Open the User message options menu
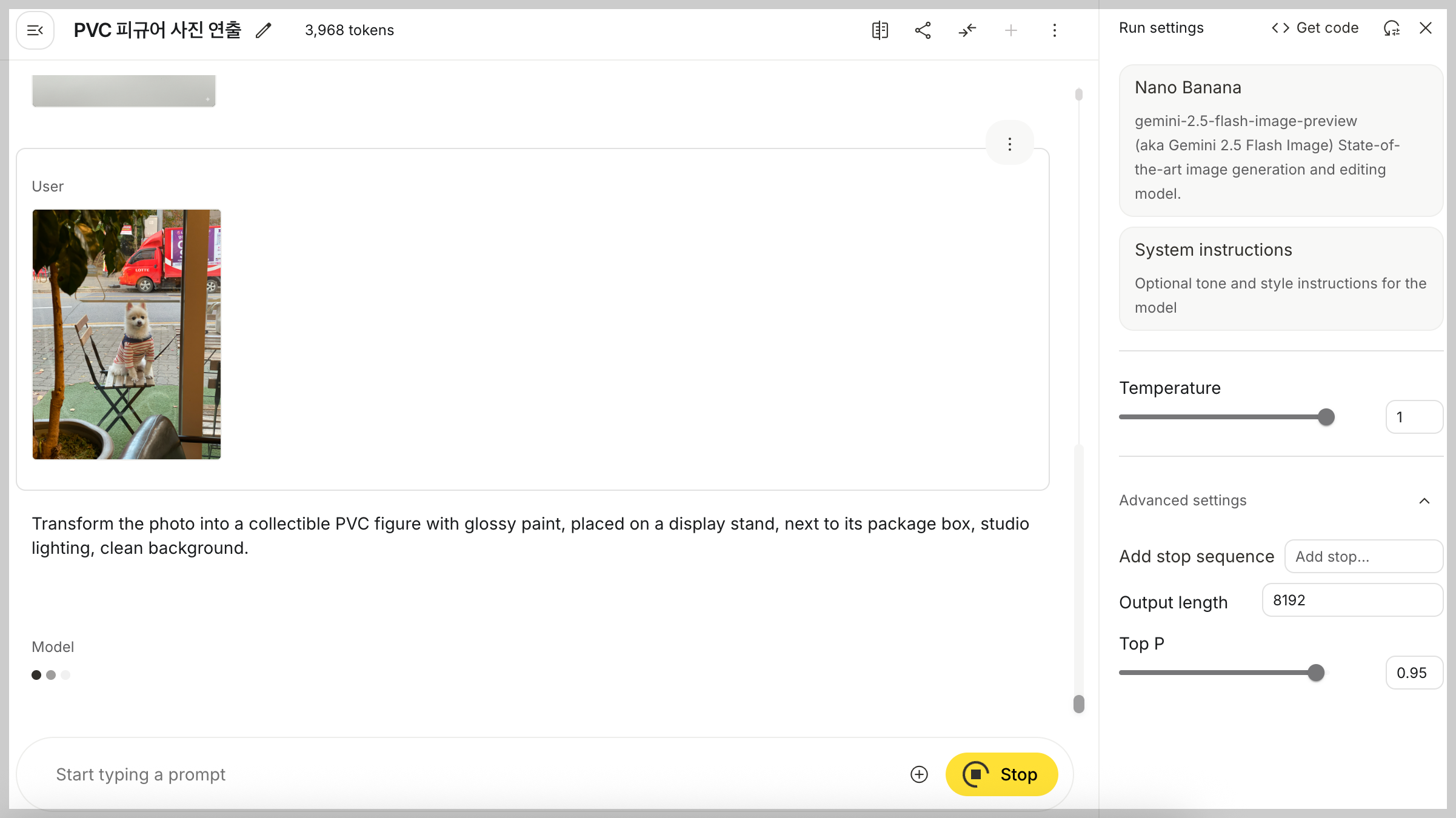This screenshot has width=1456, height=818. pos(1010,144)
